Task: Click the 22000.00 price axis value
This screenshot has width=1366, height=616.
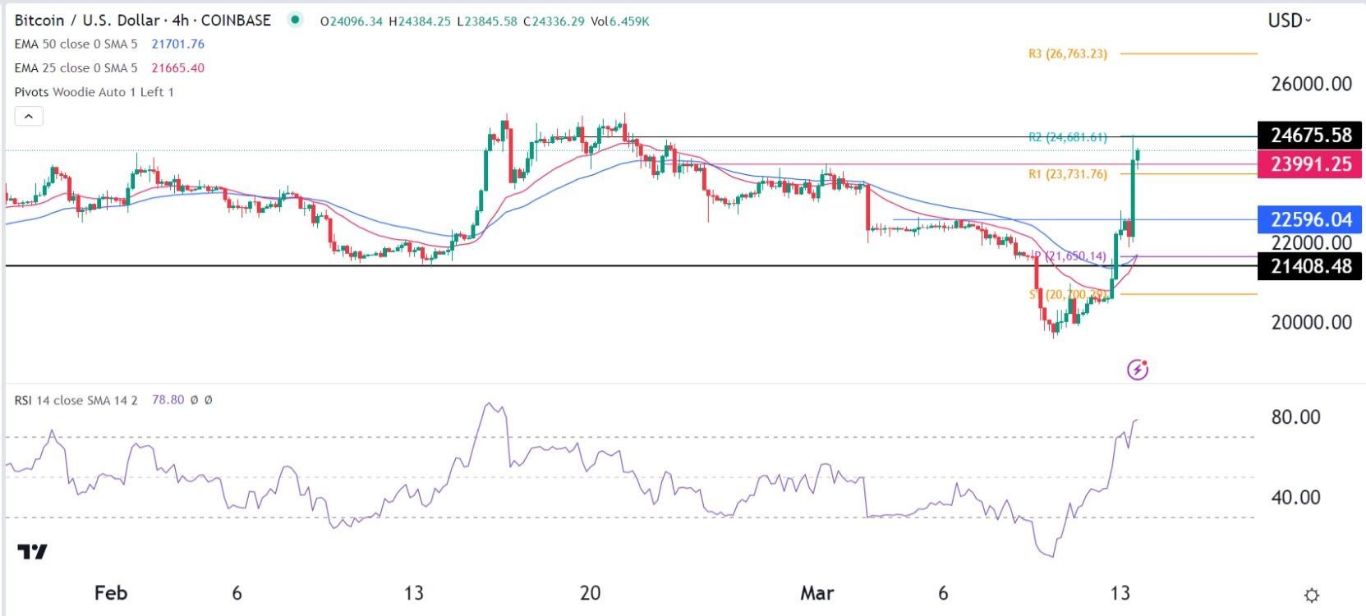Action: [1310, 242]
